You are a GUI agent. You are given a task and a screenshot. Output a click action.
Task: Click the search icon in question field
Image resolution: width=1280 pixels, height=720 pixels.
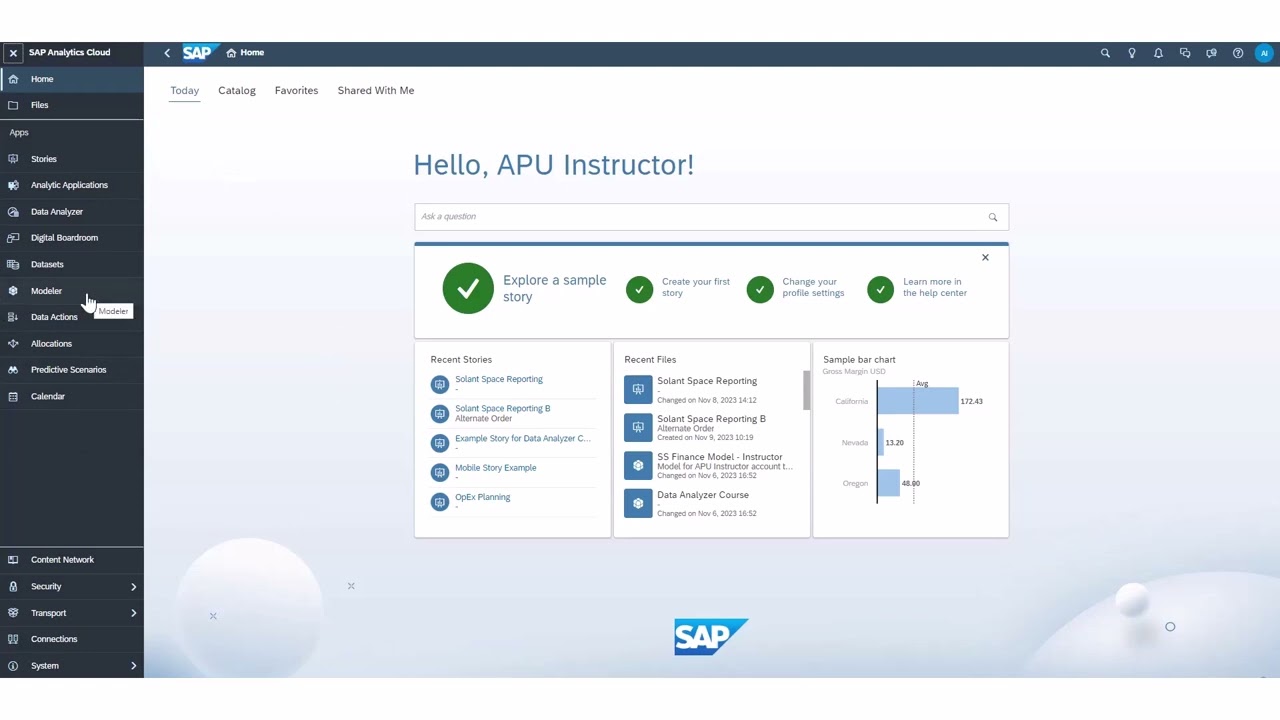[x=993, y=217]
